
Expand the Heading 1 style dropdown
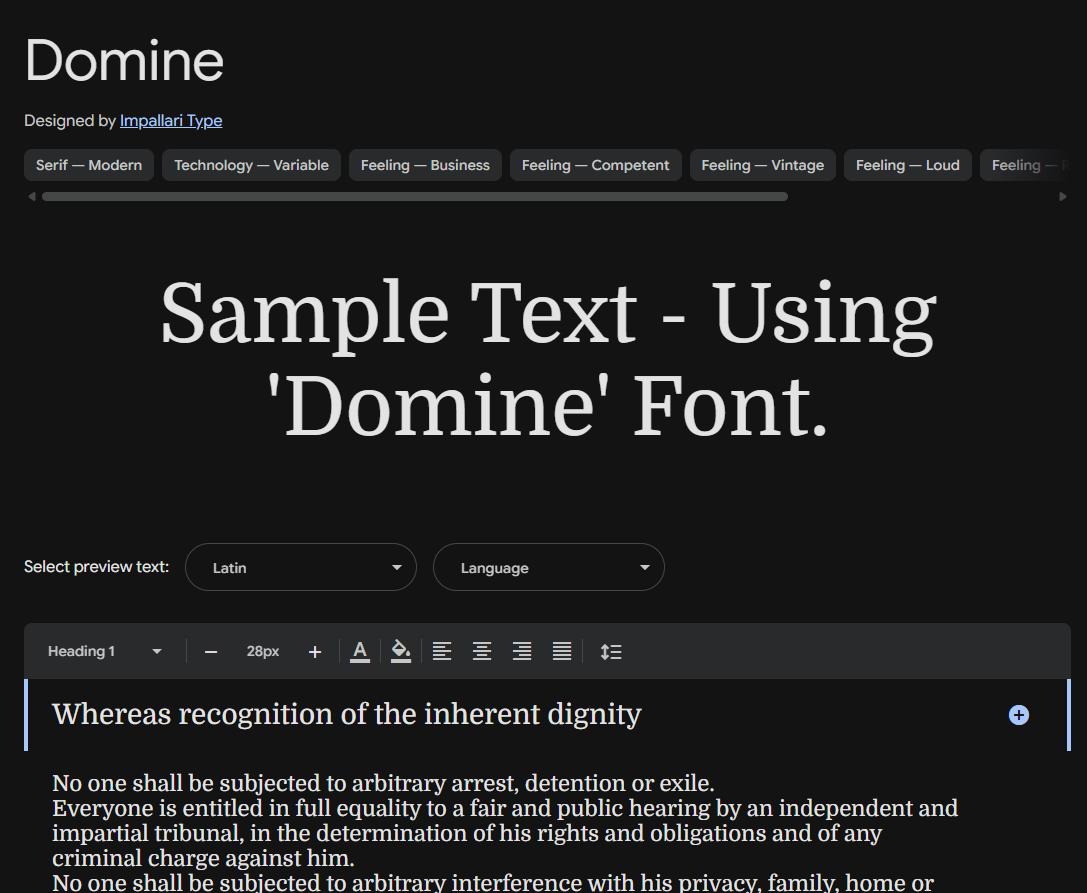tap(105, 651)
